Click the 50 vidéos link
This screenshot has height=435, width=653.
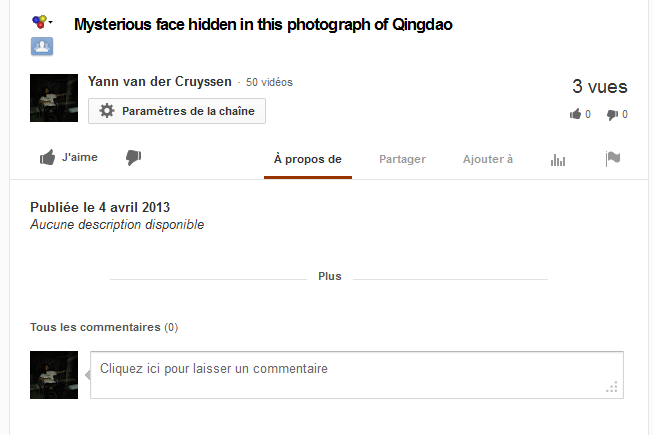[x=269, y=82]
